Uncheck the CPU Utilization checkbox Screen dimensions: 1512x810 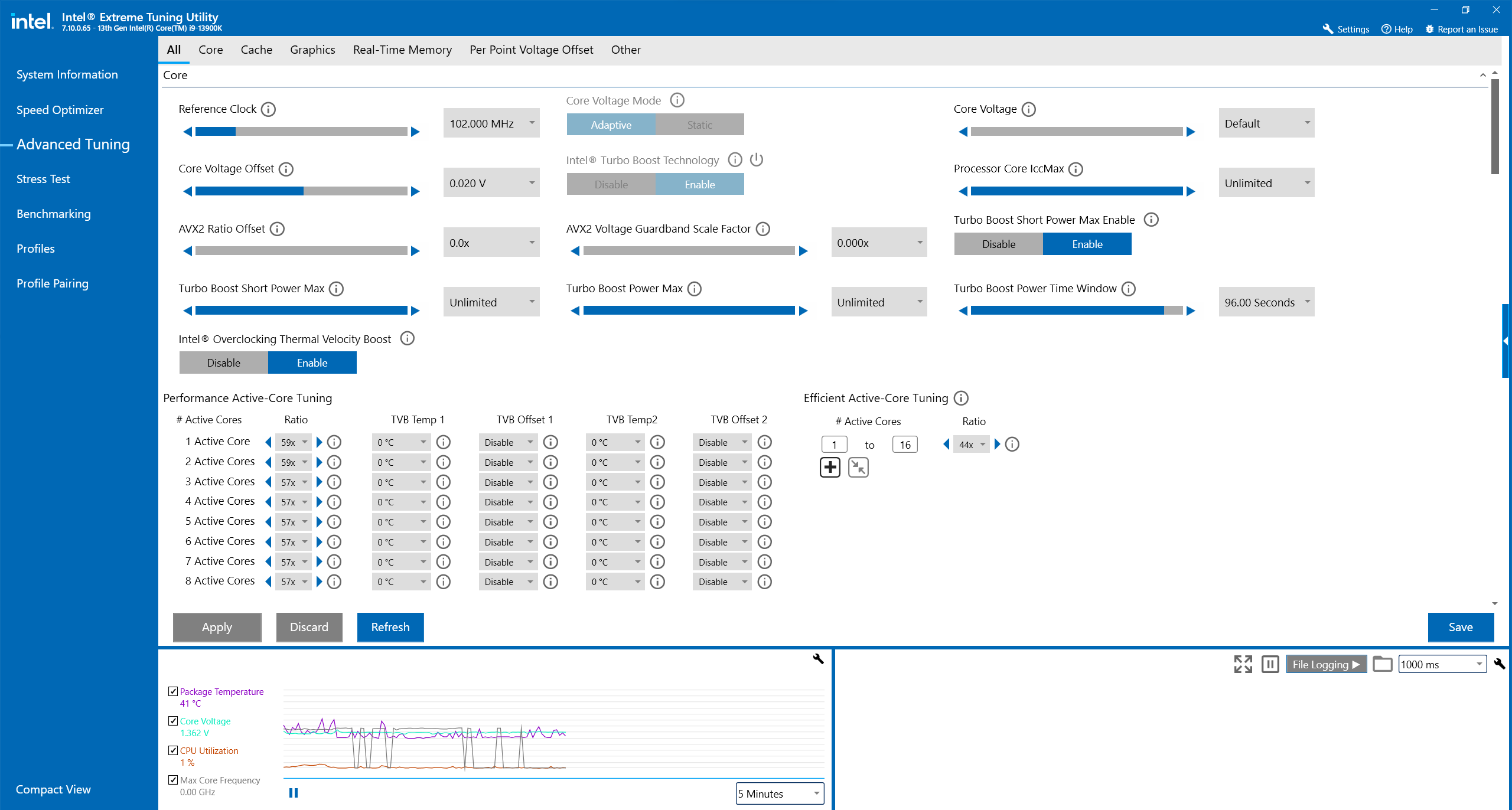173,750
